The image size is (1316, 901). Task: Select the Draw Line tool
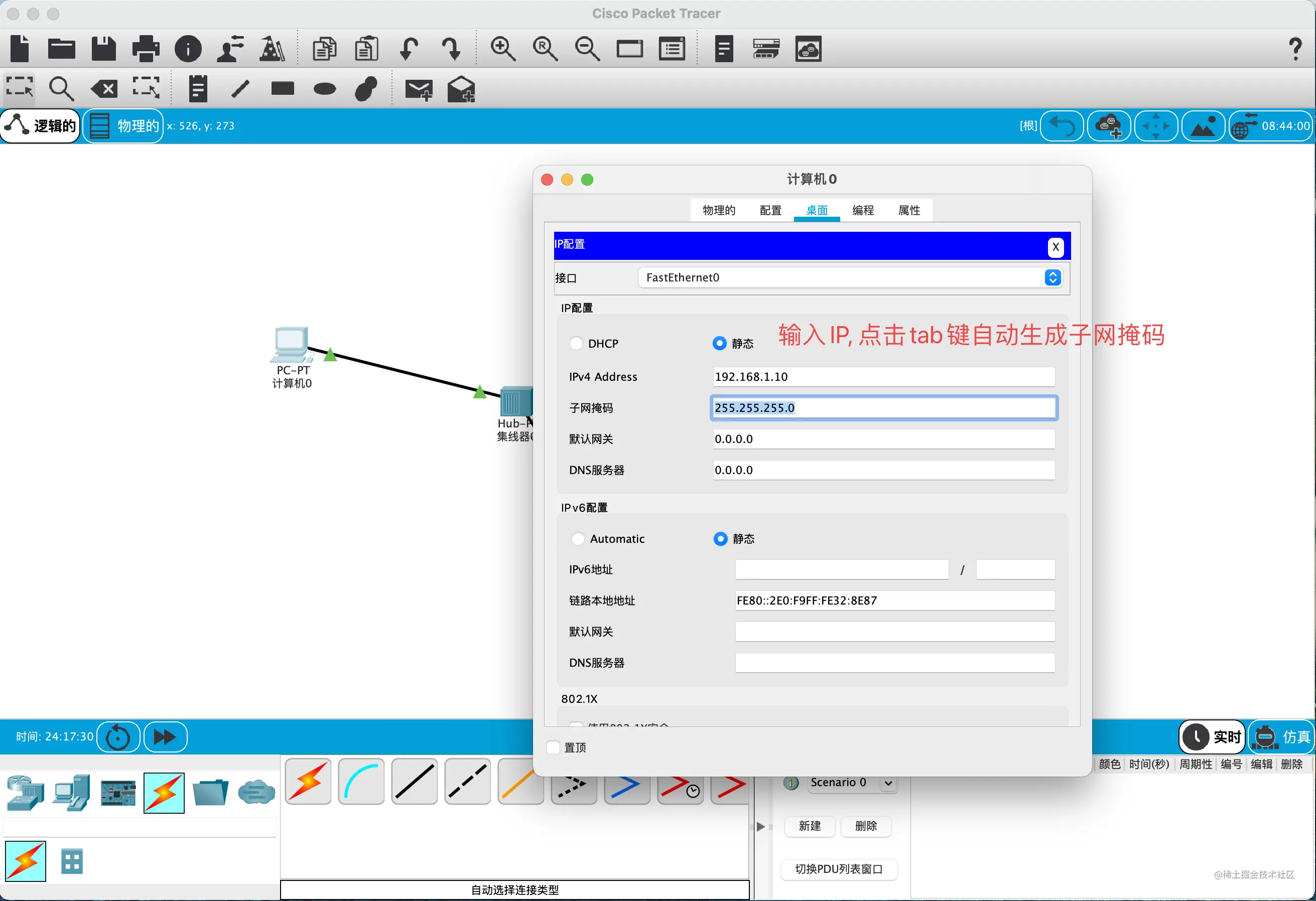[x=240, y=89]
